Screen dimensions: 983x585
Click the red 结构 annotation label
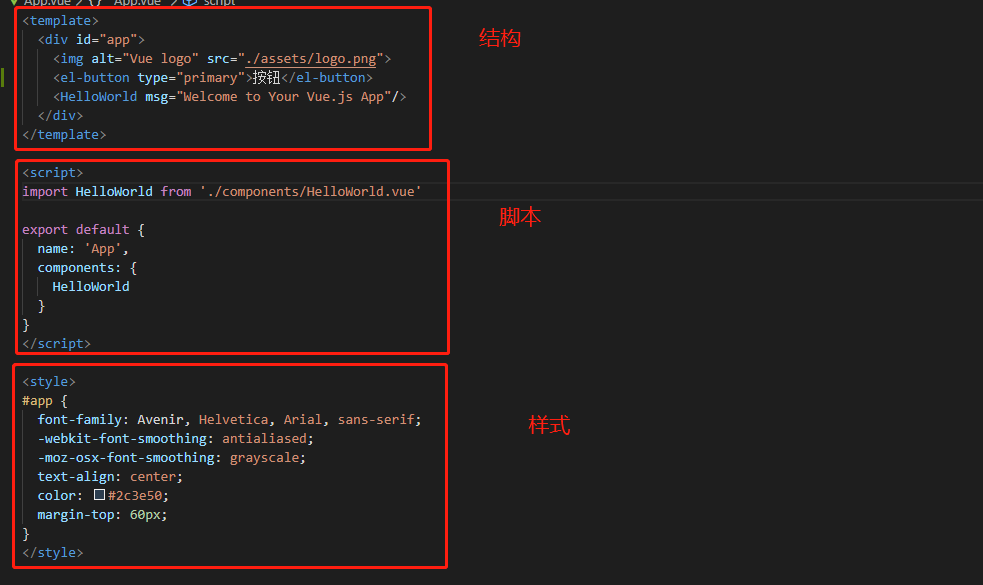point(500,38)
